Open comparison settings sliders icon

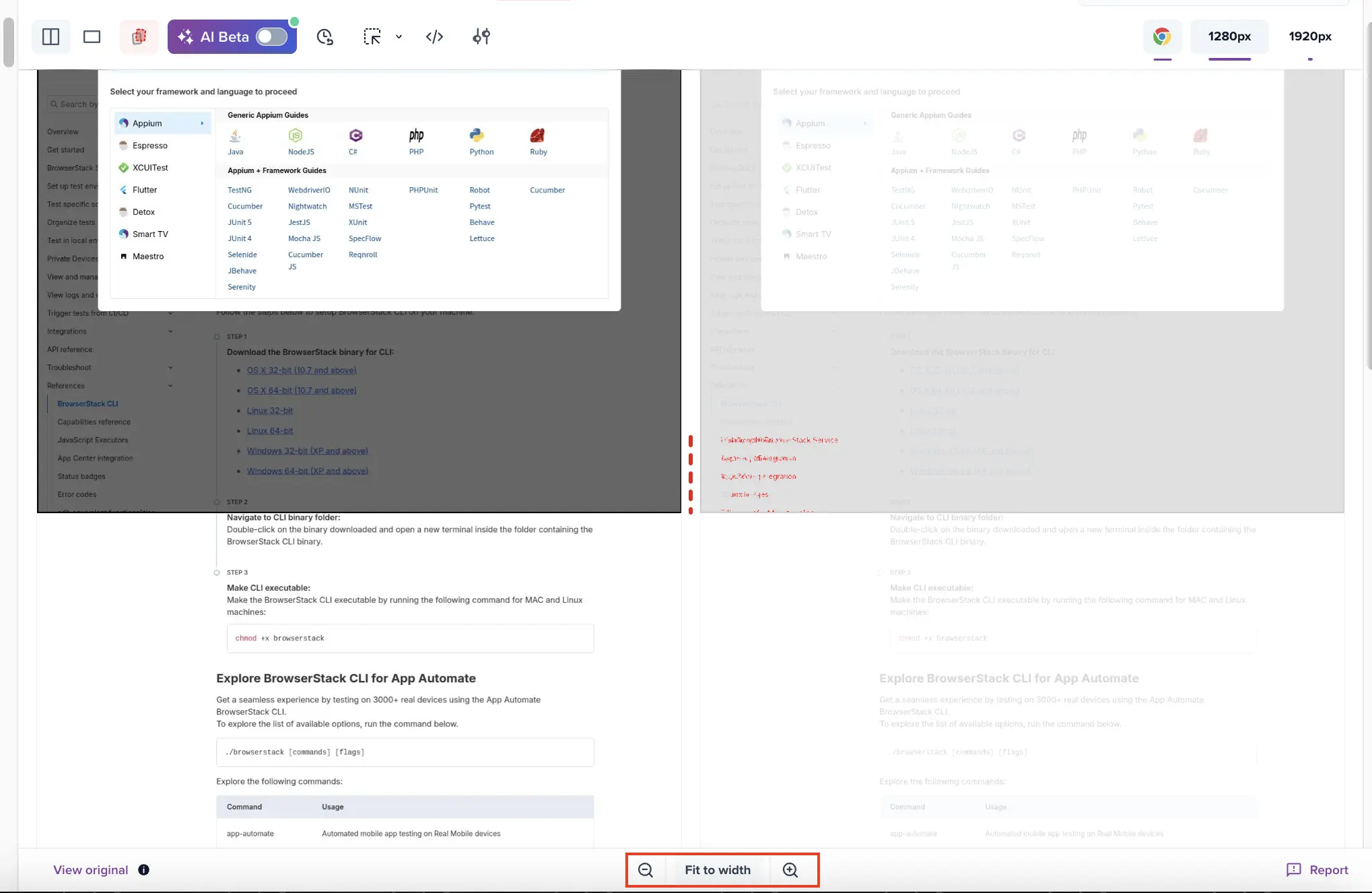pos(481,36)
